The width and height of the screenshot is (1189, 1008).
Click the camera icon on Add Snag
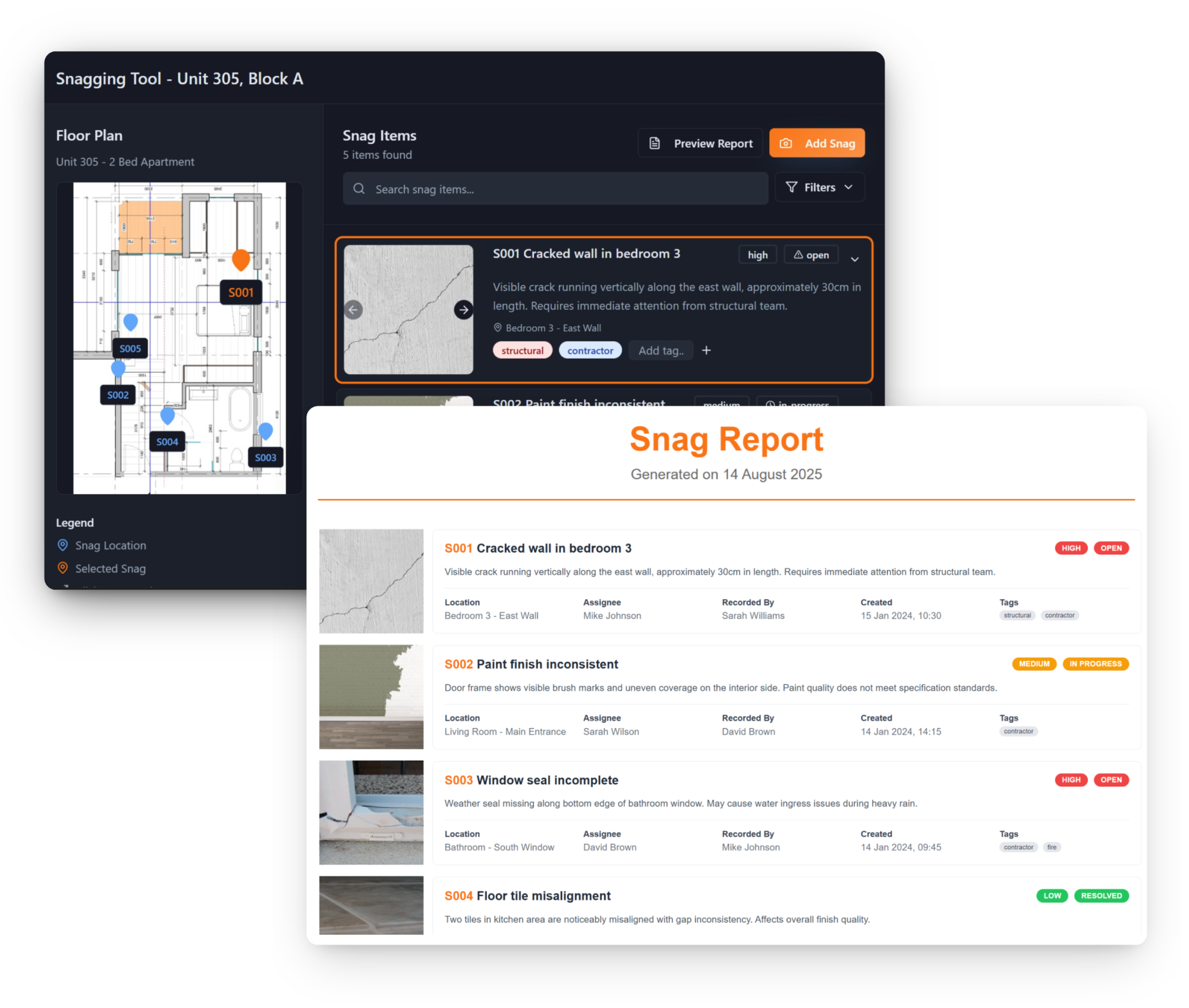(x=785, y=143)
